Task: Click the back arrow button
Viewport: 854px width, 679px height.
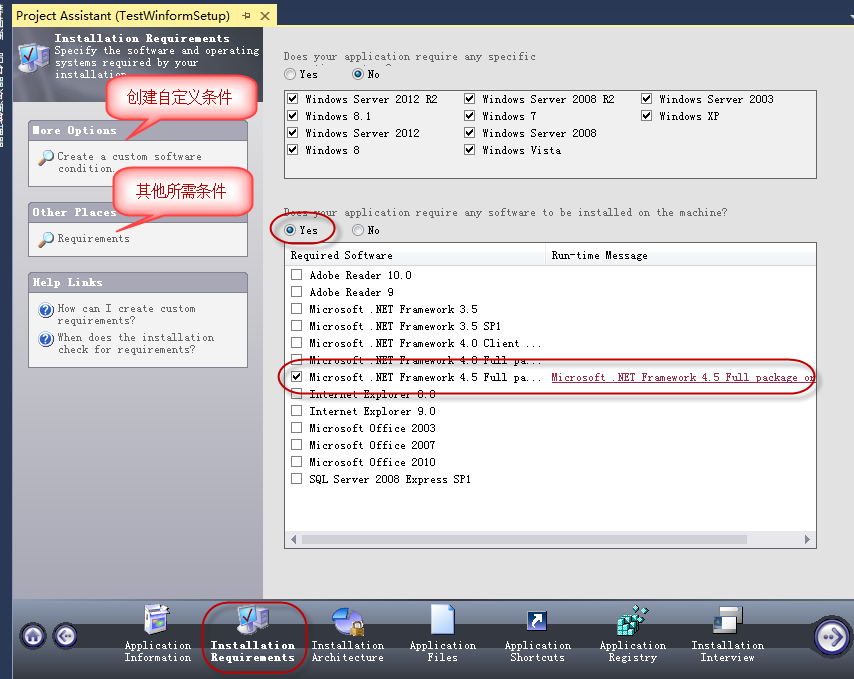Action: point(66,635)
